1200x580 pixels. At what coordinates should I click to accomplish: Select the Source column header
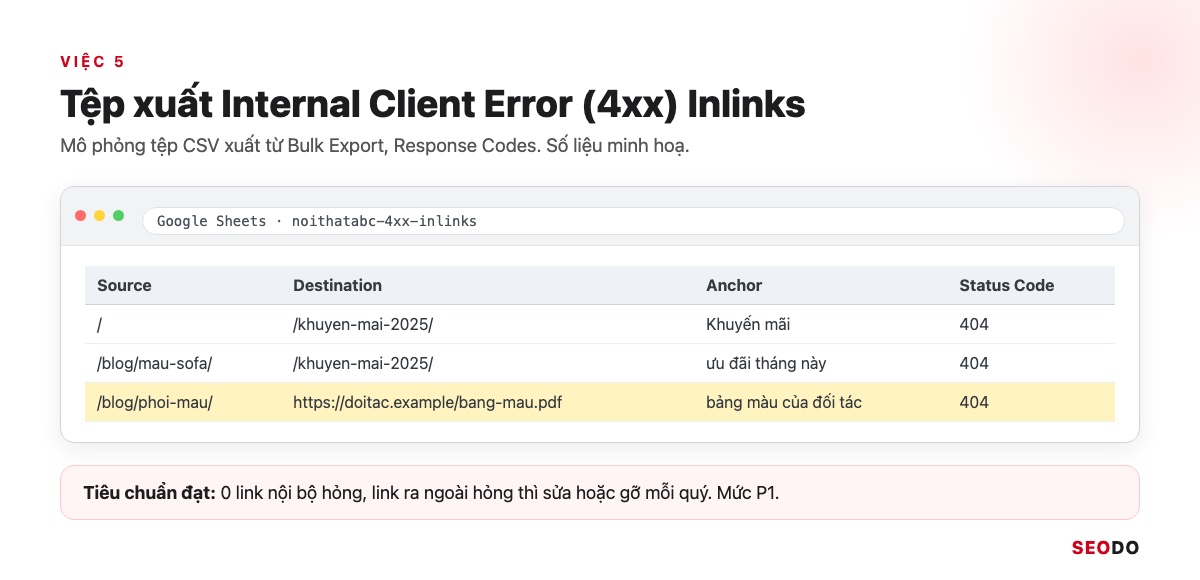124,285
